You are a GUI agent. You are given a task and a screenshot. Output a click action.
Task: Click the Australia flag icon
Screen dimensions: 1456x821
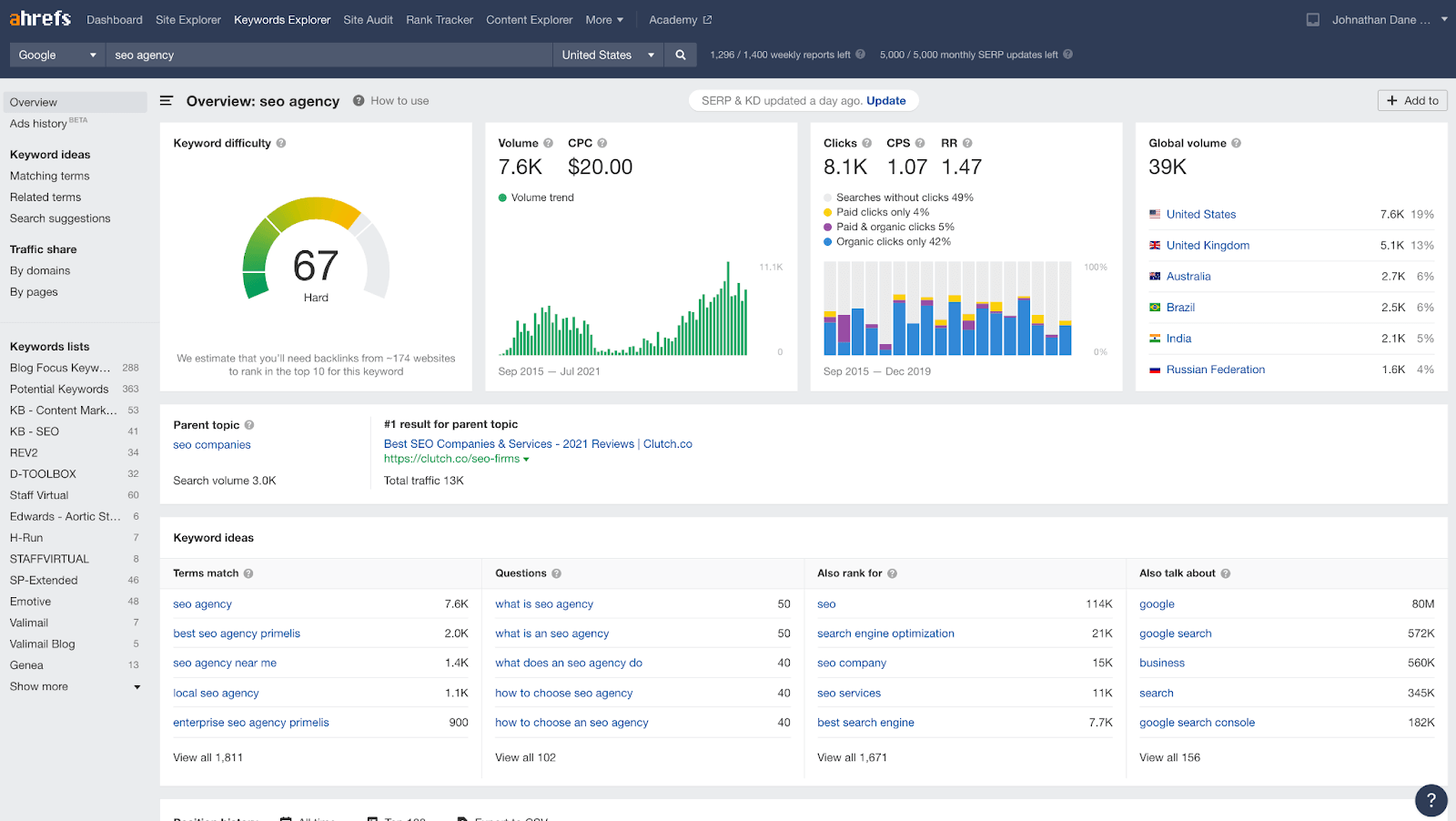[1155, 277]
